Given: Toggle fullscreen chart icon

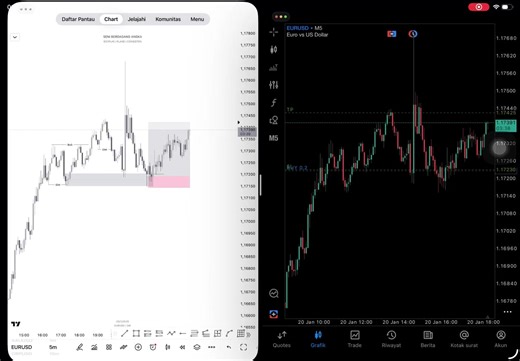Looking at the screenshot, I should click(x=244, y=347).
